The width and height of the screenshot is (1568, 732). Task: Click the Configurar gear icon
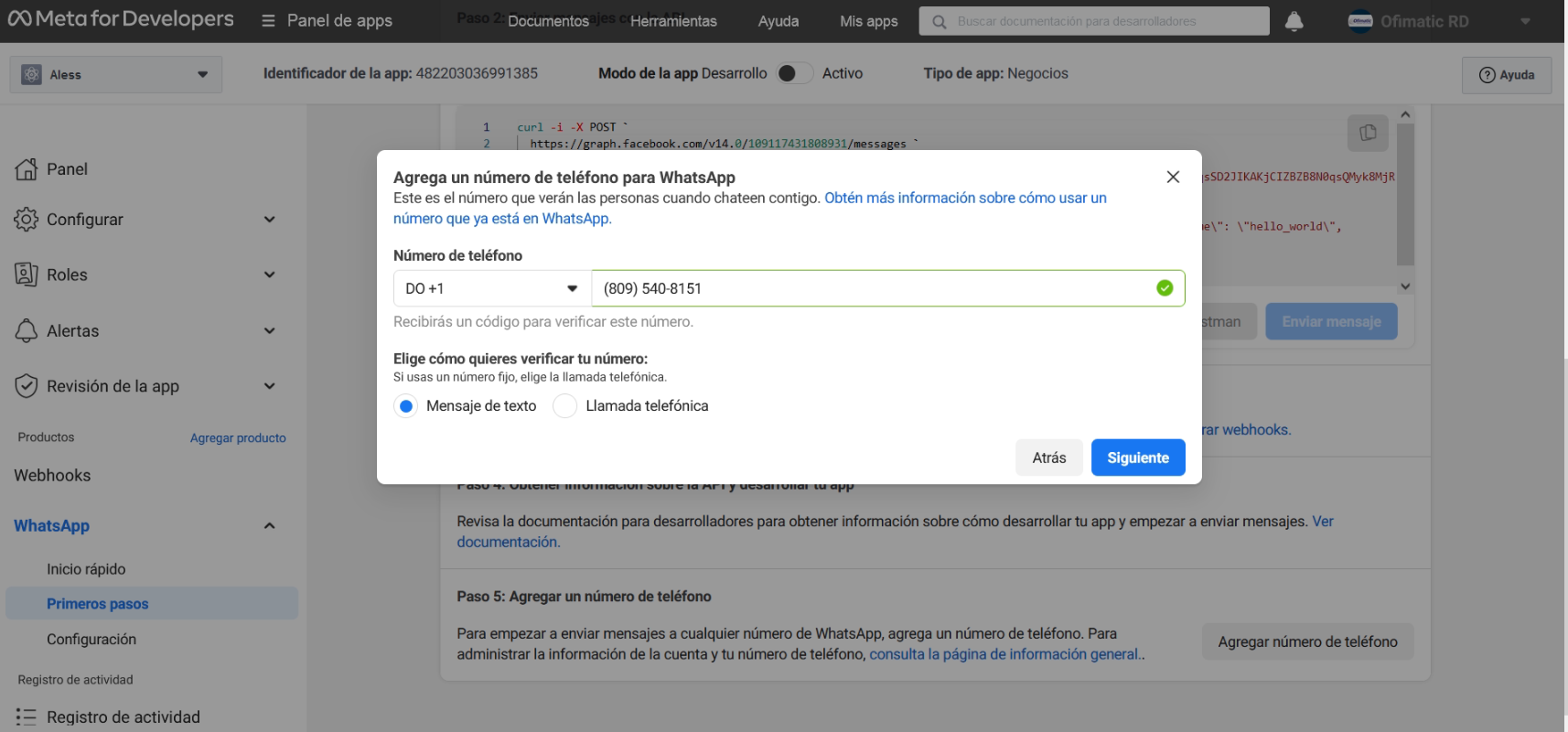pyautogui.click(x=27, y=220)
